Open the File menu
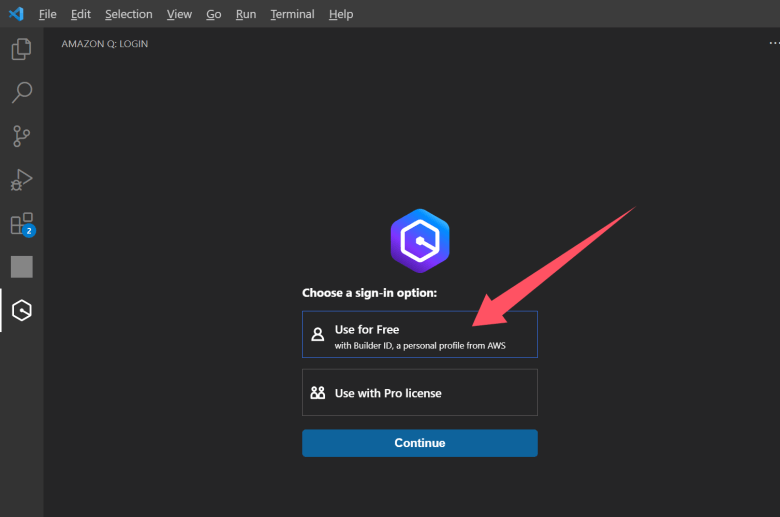 click(x=47, y=14)
